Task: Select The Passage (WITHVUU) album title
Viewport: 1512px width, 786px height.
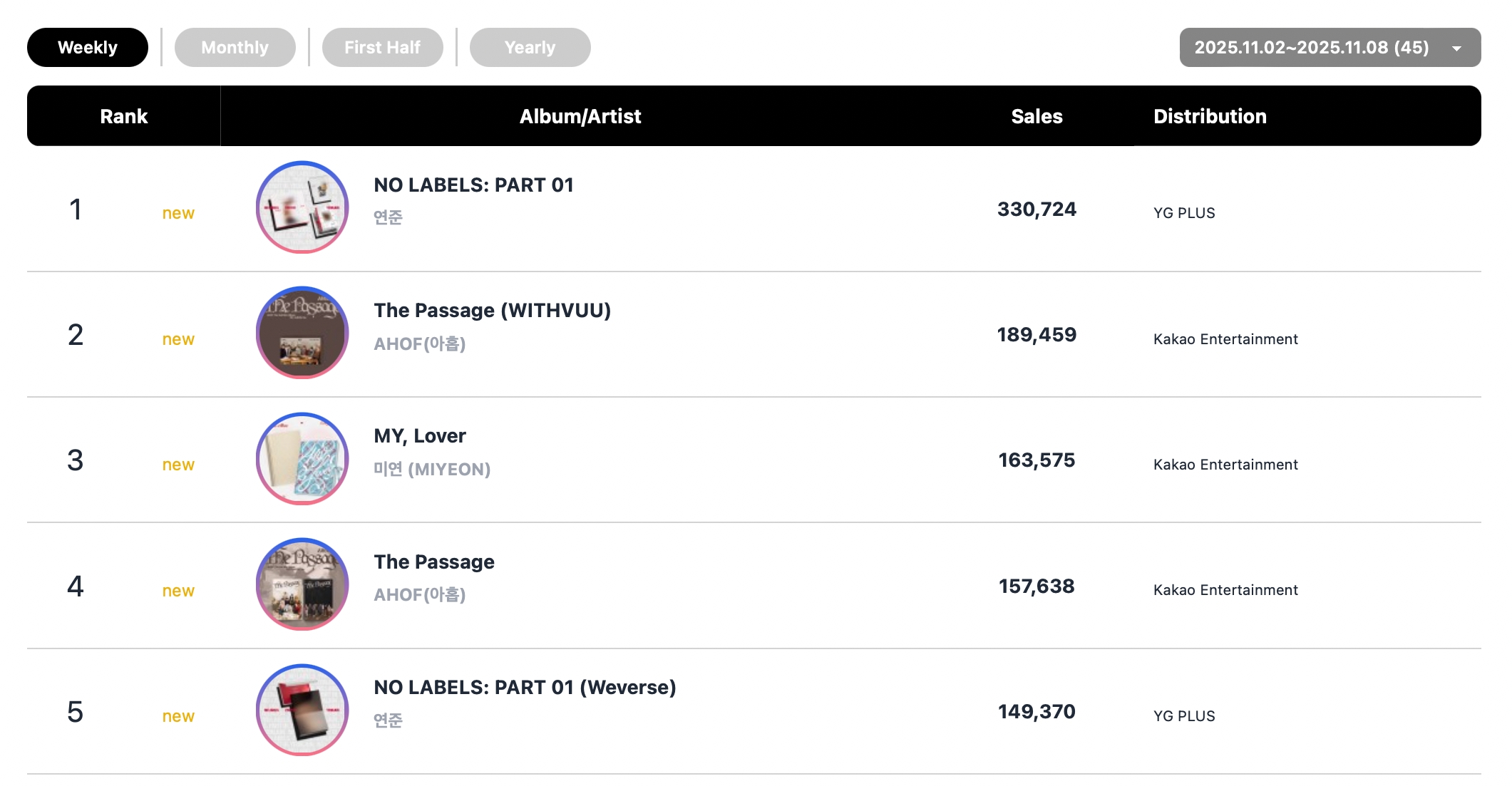Action: point(492,310)
